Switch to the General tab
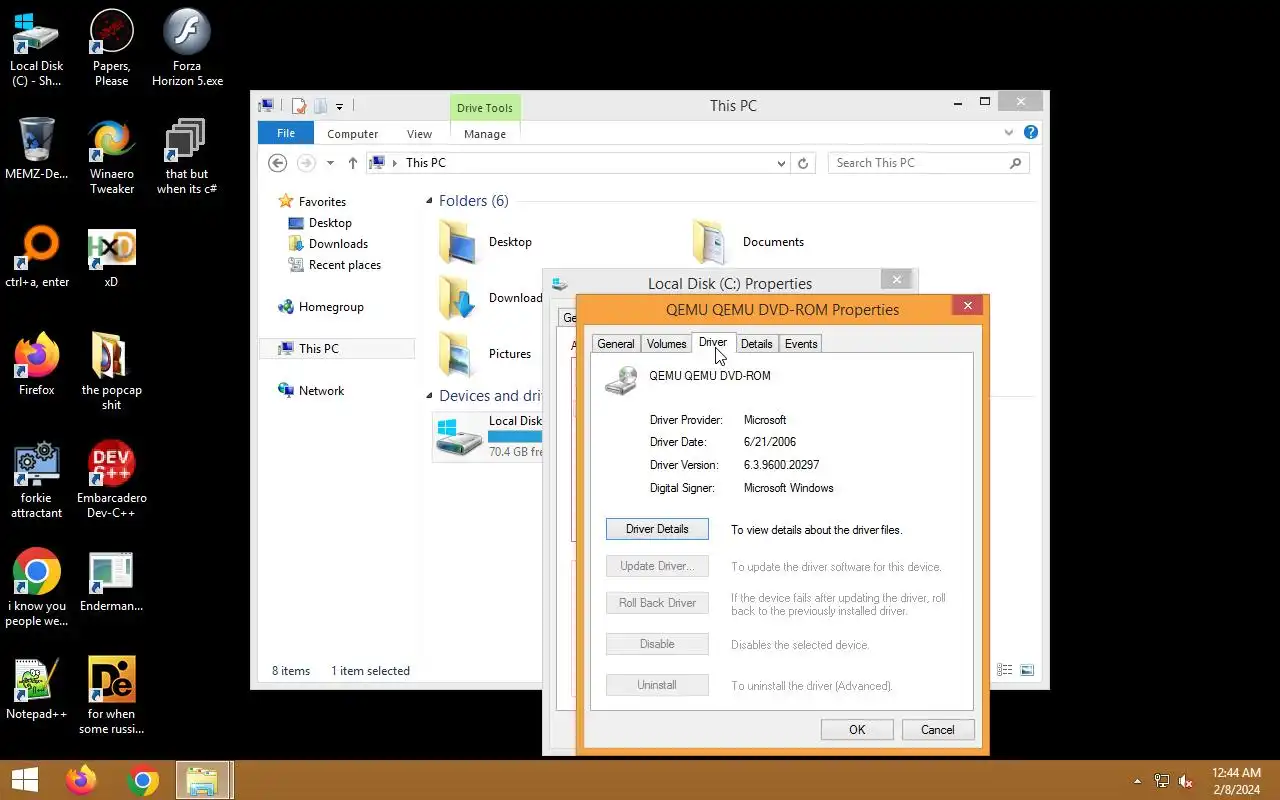The height and width of the screenshot is (800, 1280). [x=616, y=344]
